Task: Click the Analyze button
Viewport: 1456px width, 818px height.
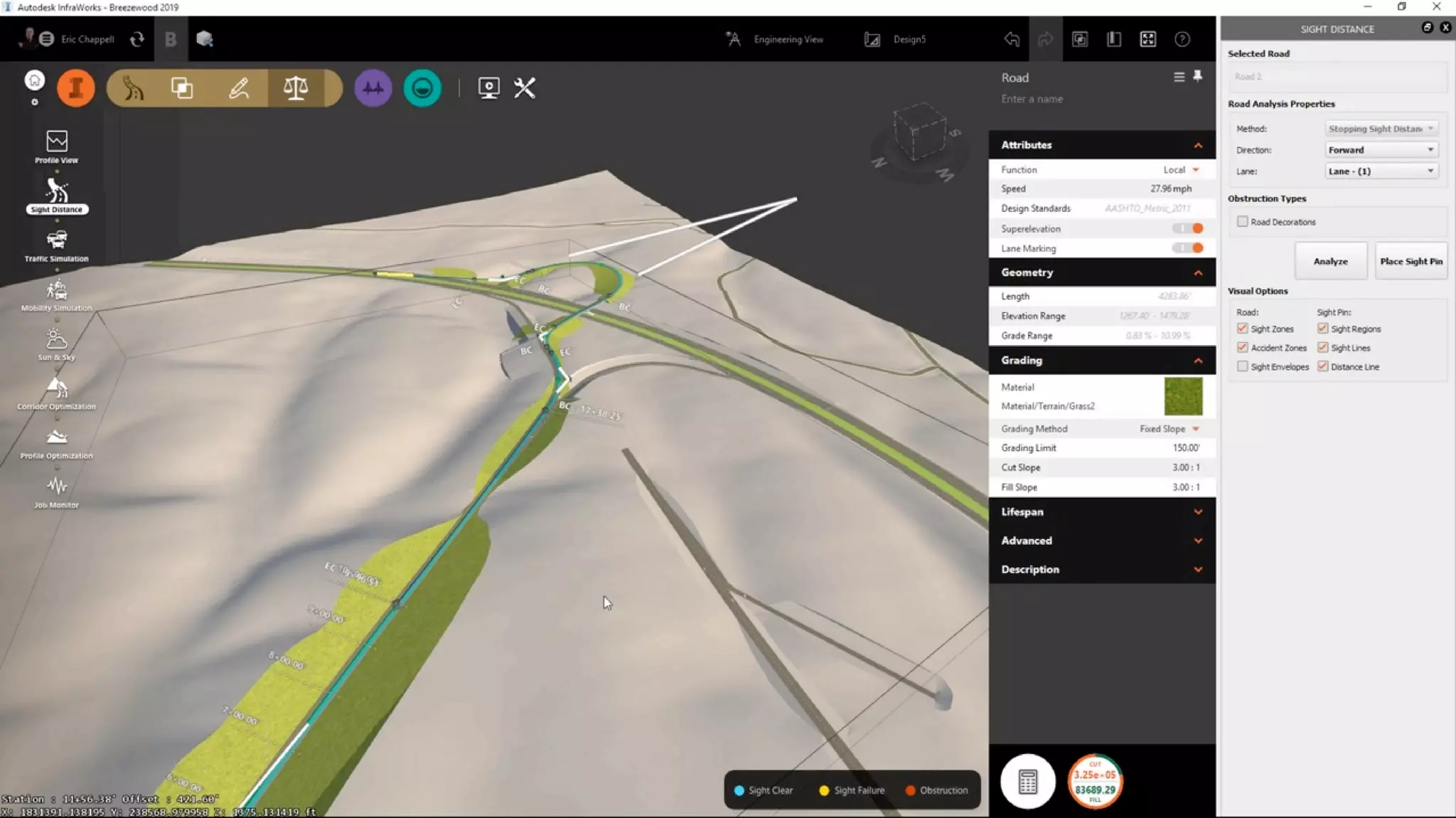Action: point(1330,261)
